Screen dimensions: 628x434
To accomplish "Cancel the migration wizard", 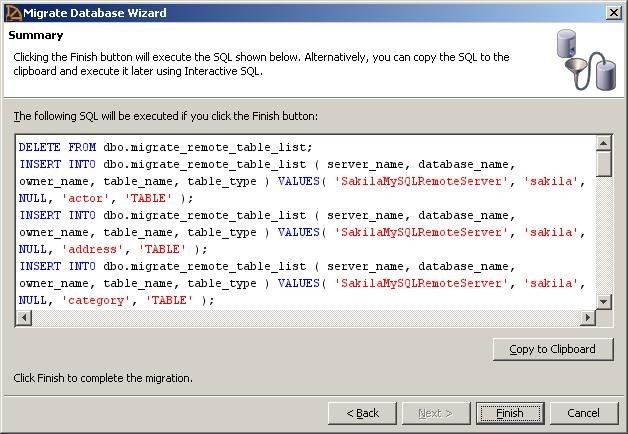I will (583, 413).
